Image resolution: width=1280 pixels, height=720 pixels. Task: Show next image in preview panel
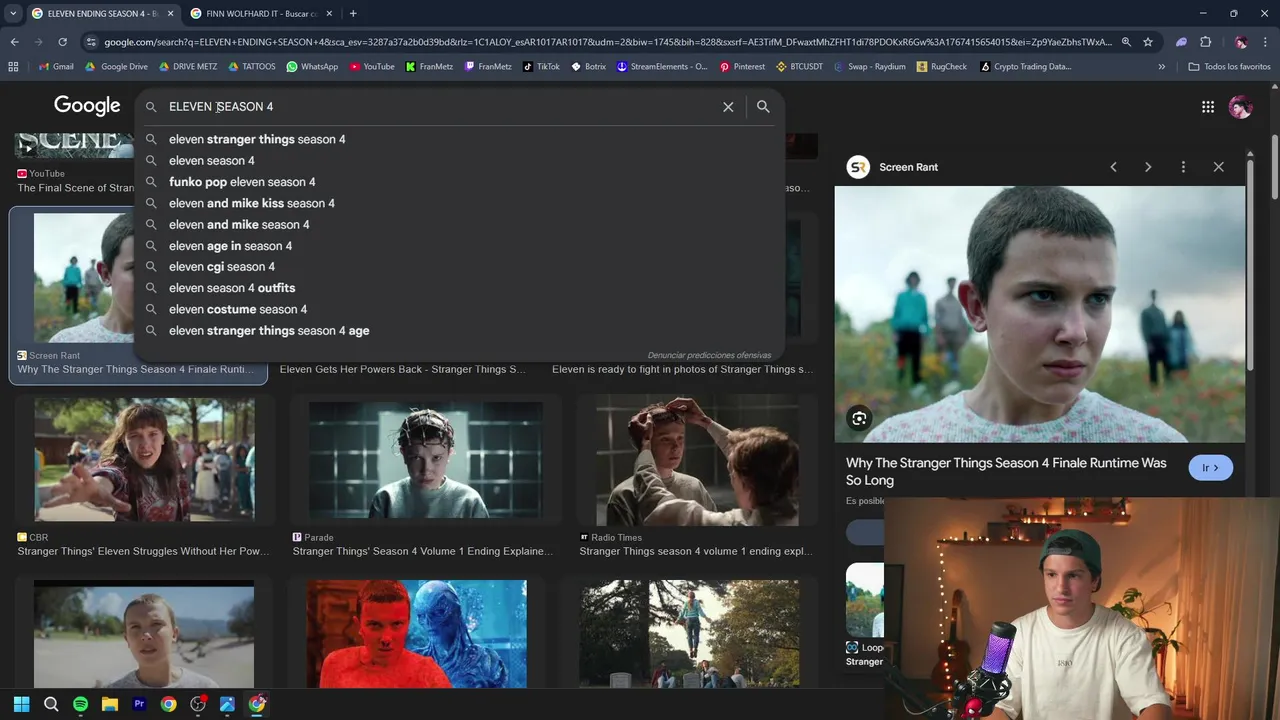[1148, 167]
